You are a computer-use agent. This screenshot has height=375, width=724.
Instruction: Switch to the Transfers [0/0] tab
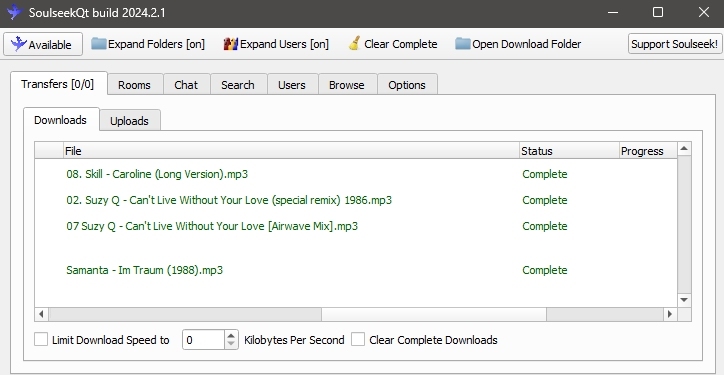[x=59, y=84]
